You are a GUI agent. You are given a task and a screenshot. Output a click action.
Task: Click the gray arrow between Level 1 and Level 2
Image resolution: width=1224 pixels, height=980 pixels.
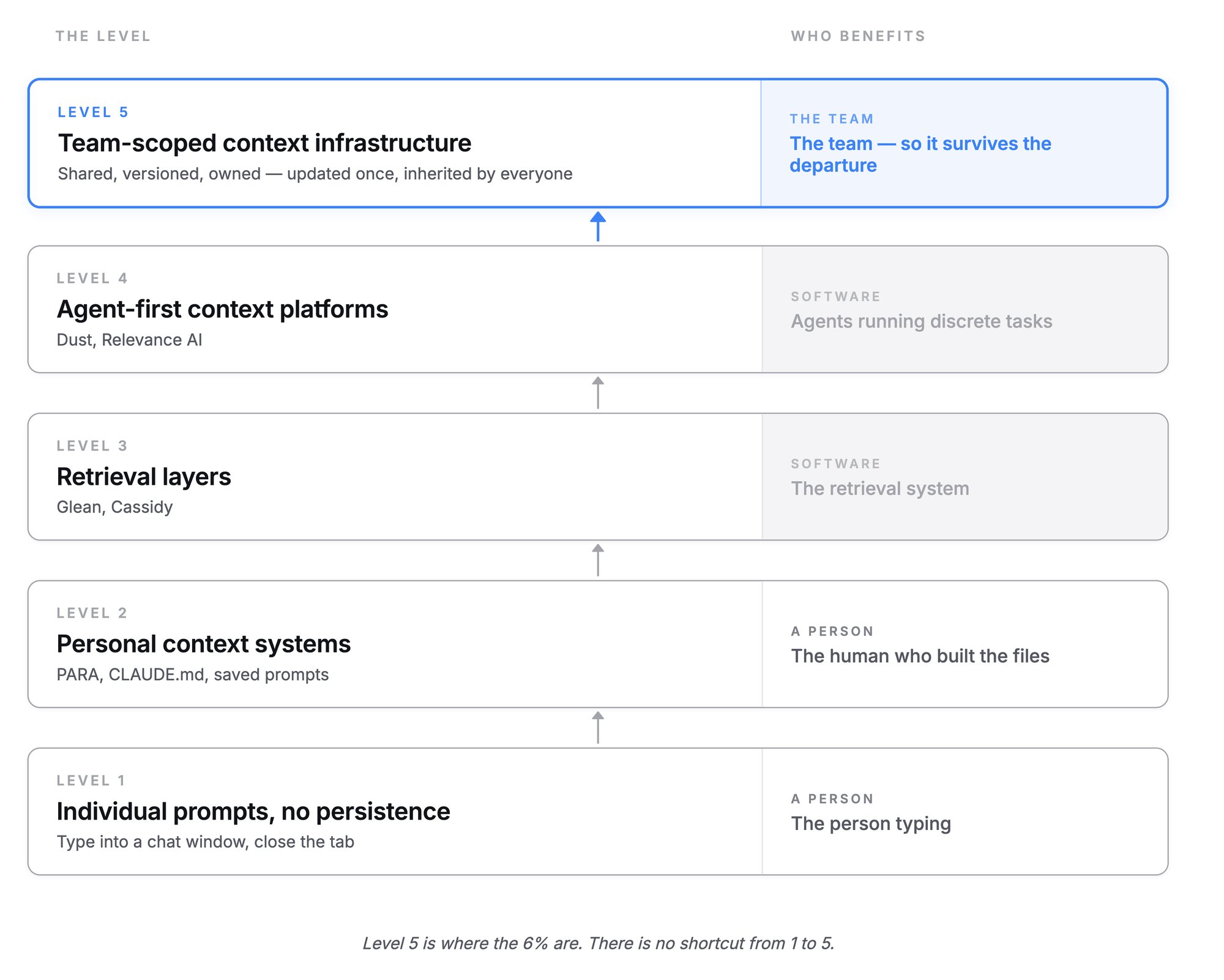[x=598, y=727]
